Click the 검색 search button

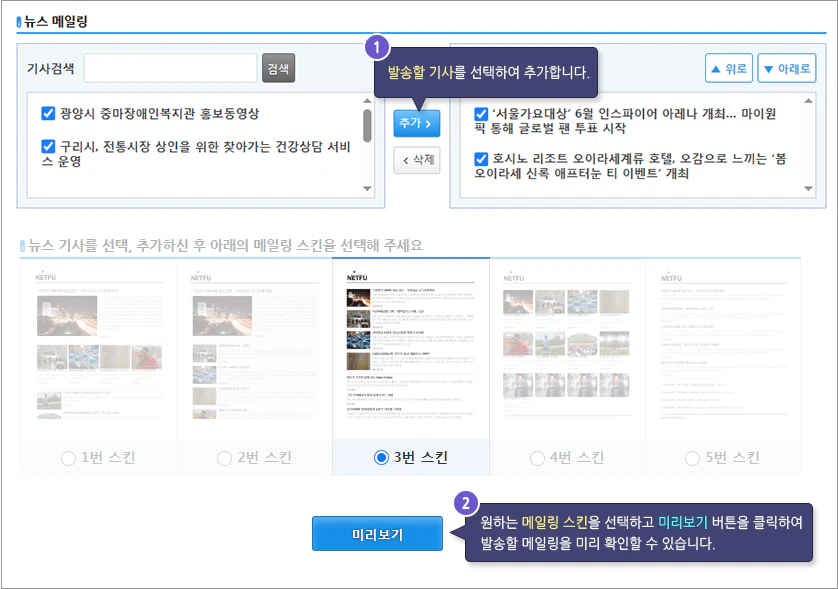pyautogui.click(x=278, y=68)
